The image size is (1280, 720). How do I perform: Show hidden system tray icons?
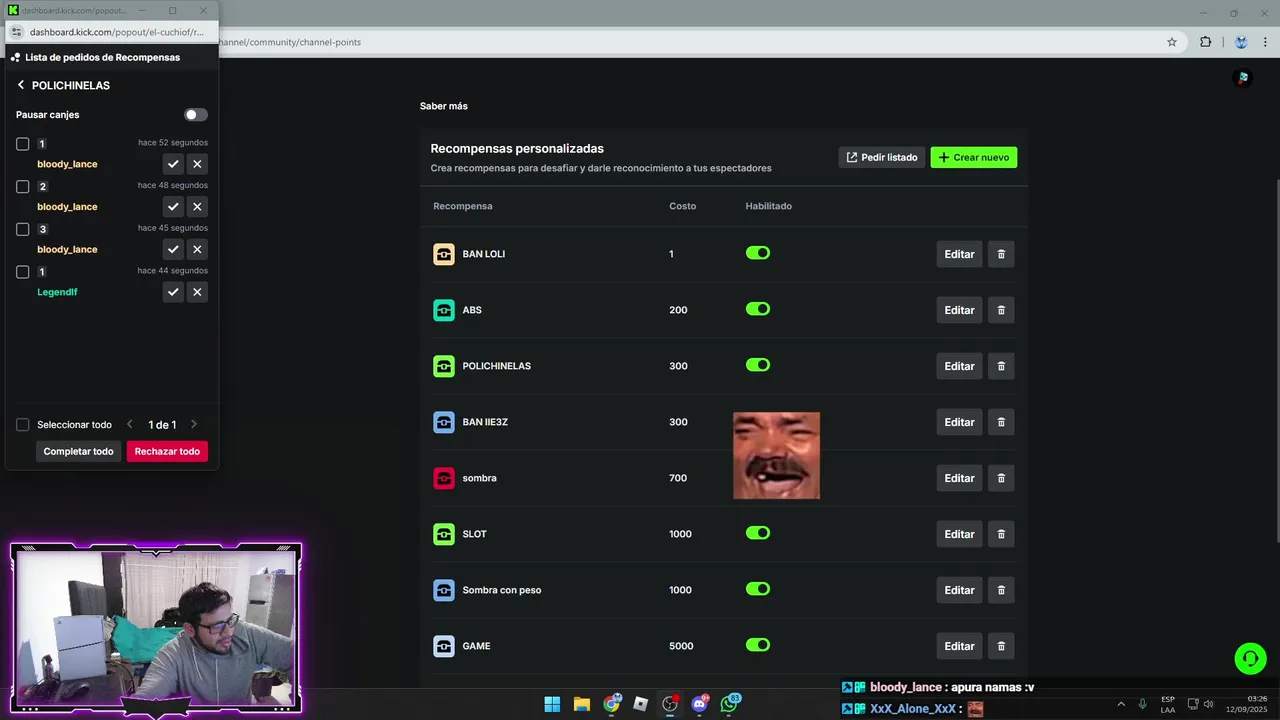1121,704
